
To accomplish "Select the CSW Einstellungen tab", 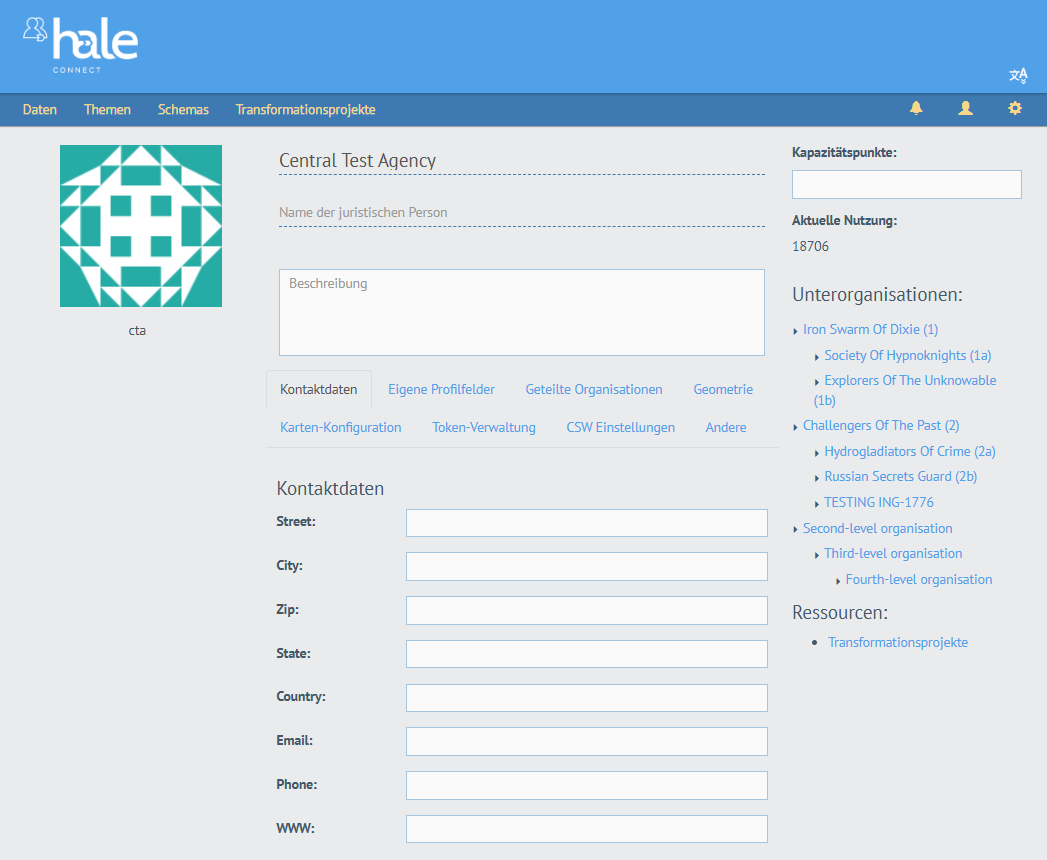I will tap(620, 427).
